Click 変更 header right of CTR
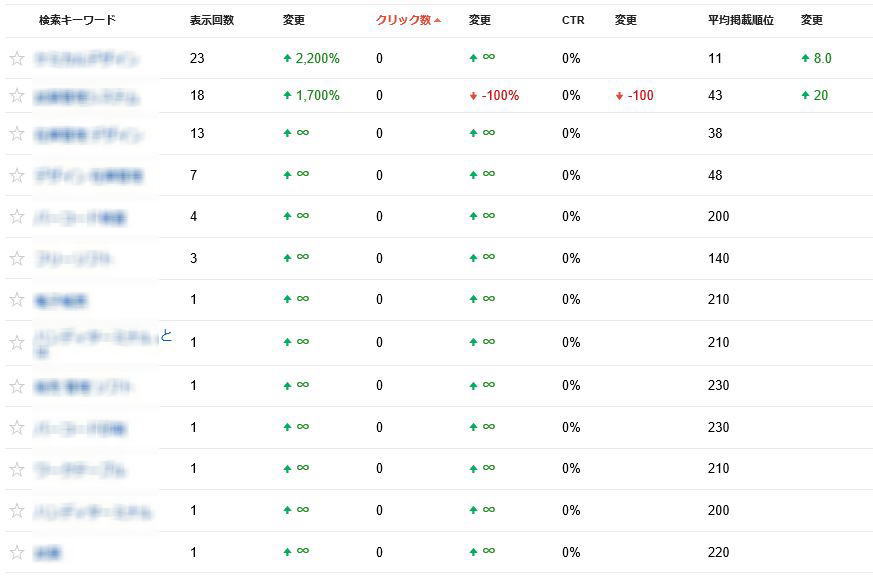This screenshot has width=873, height=576. click(x=626, y=20)
